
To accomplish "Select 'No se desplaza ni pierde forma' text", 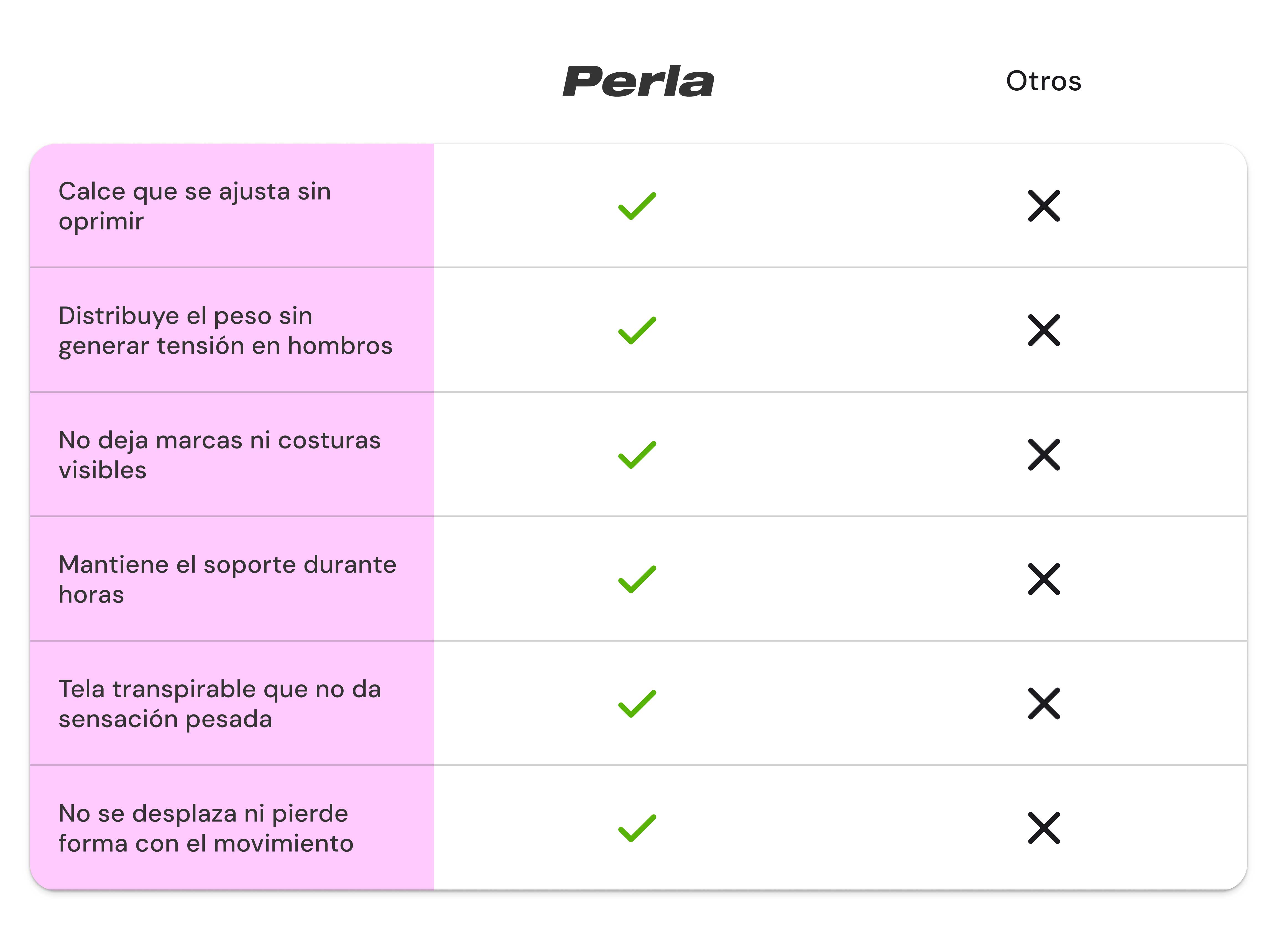I will tap(206, 829).
